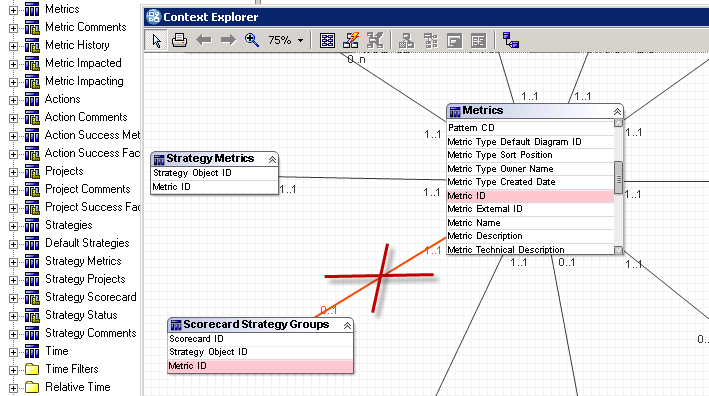Select Metric Type Owner Name field

(530, 169)
